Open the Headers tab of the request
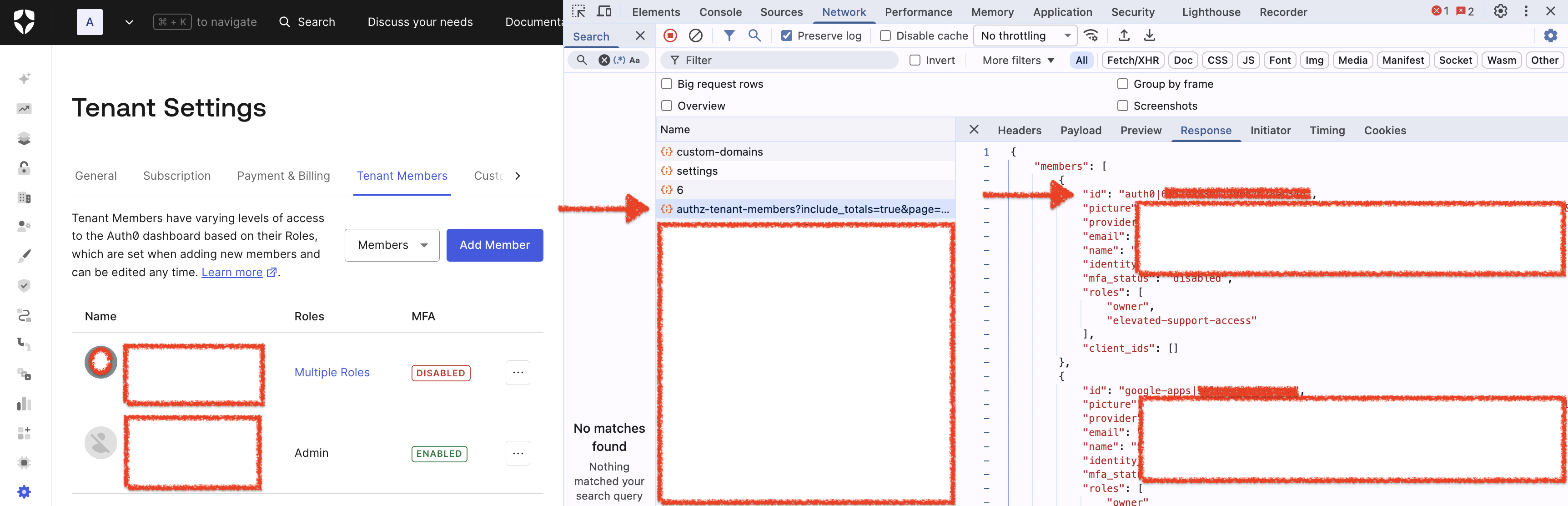1568x506 pixels. [x=1019, y=130]
